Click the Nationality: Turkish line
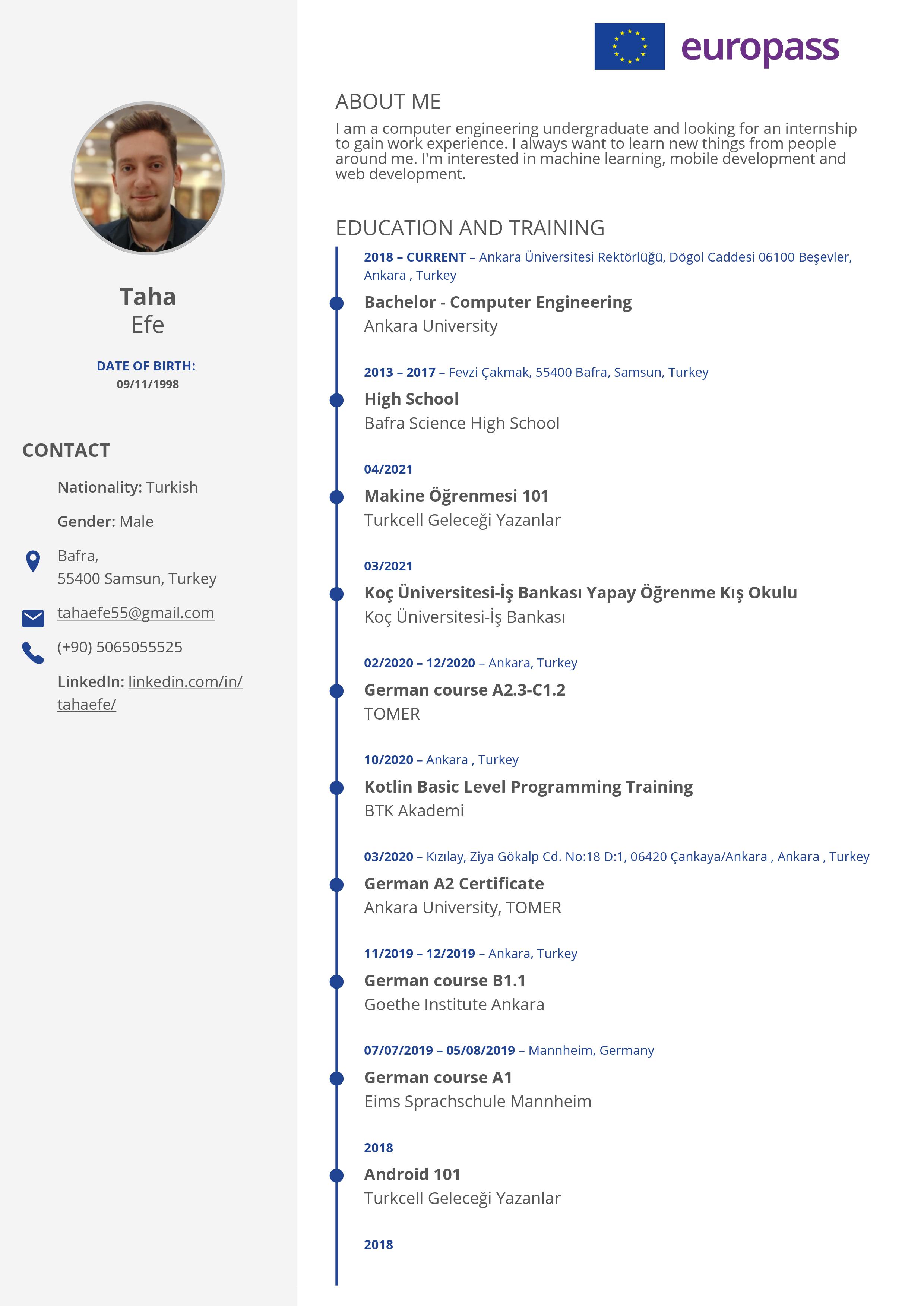 click(x=127, y=487)
